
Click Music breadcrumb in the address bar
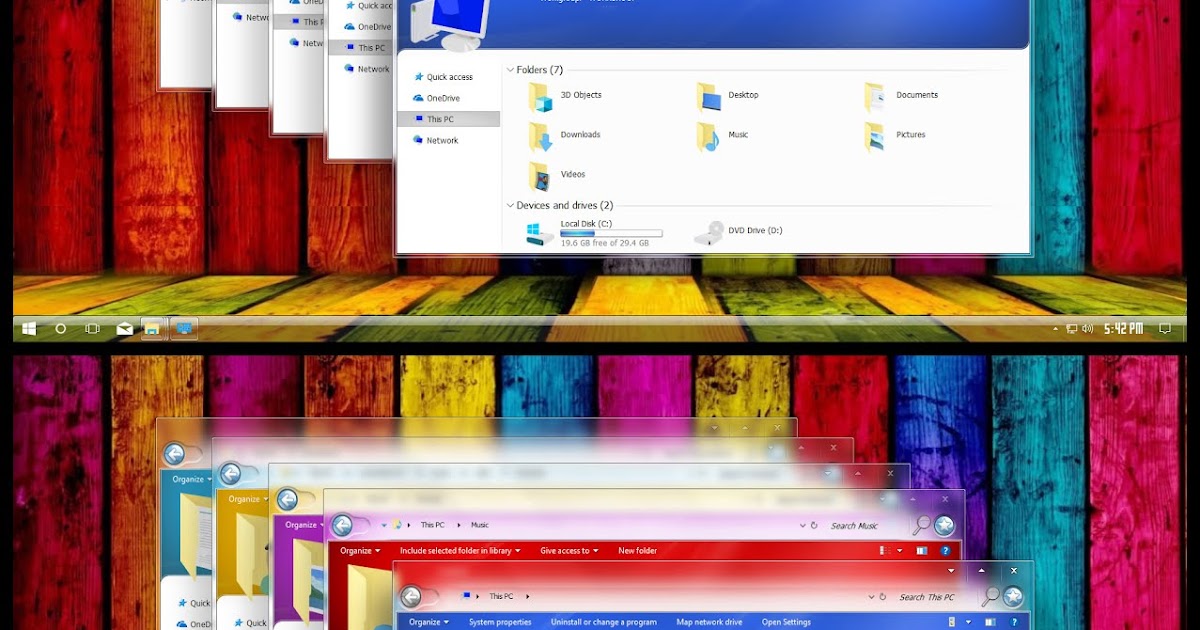[480, 525]
